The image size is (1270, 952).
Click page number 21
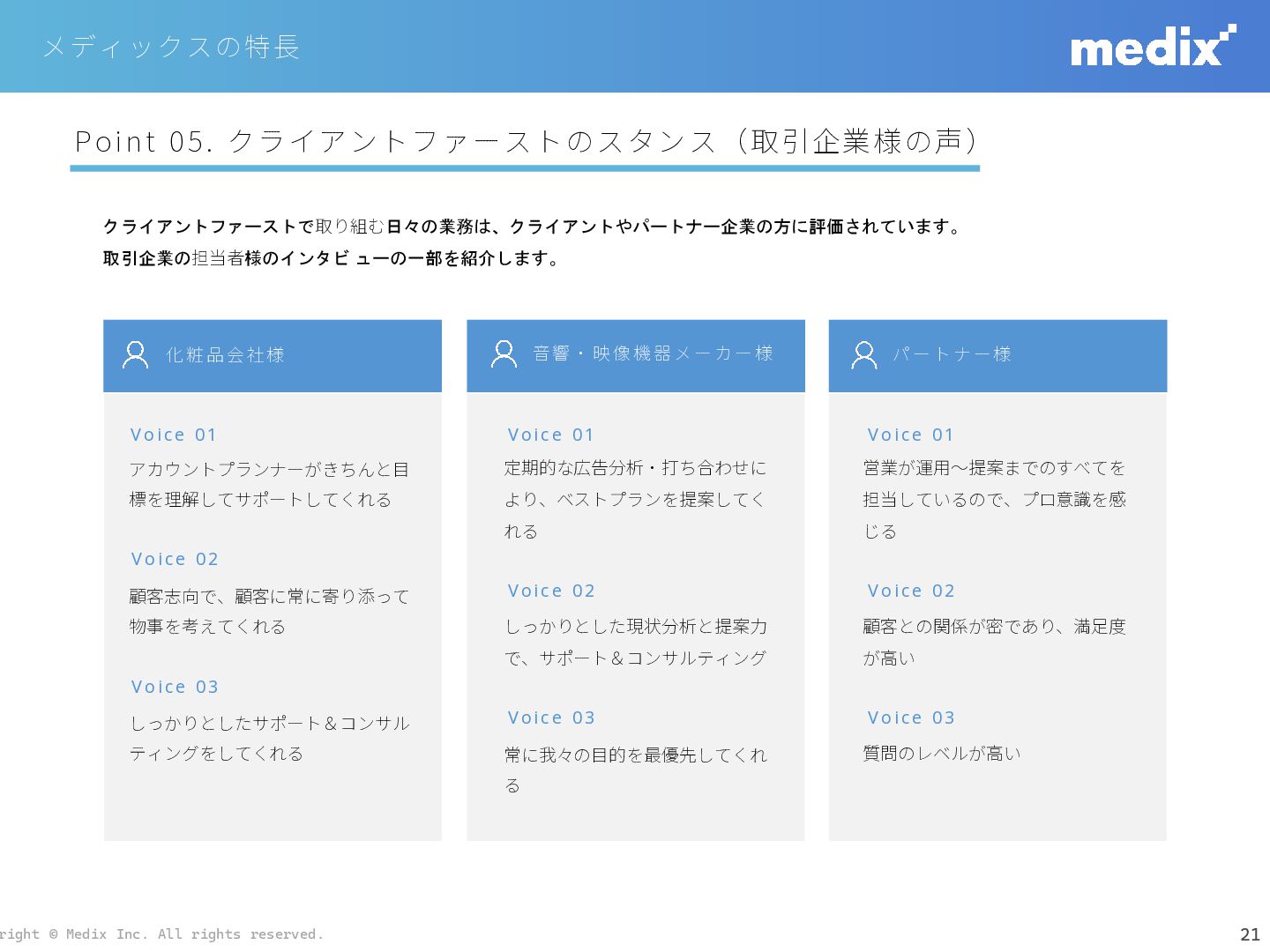point(1251,934)
